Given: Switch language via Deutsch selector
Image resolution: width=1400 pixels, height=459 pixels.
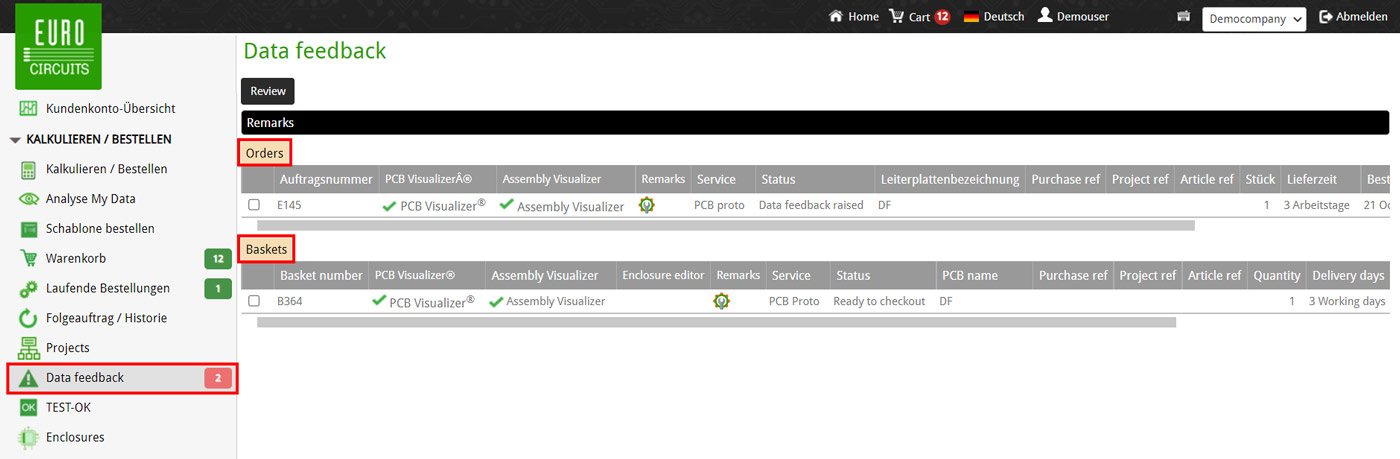Looking at the screenshot, I should click(x=993, y=17).
